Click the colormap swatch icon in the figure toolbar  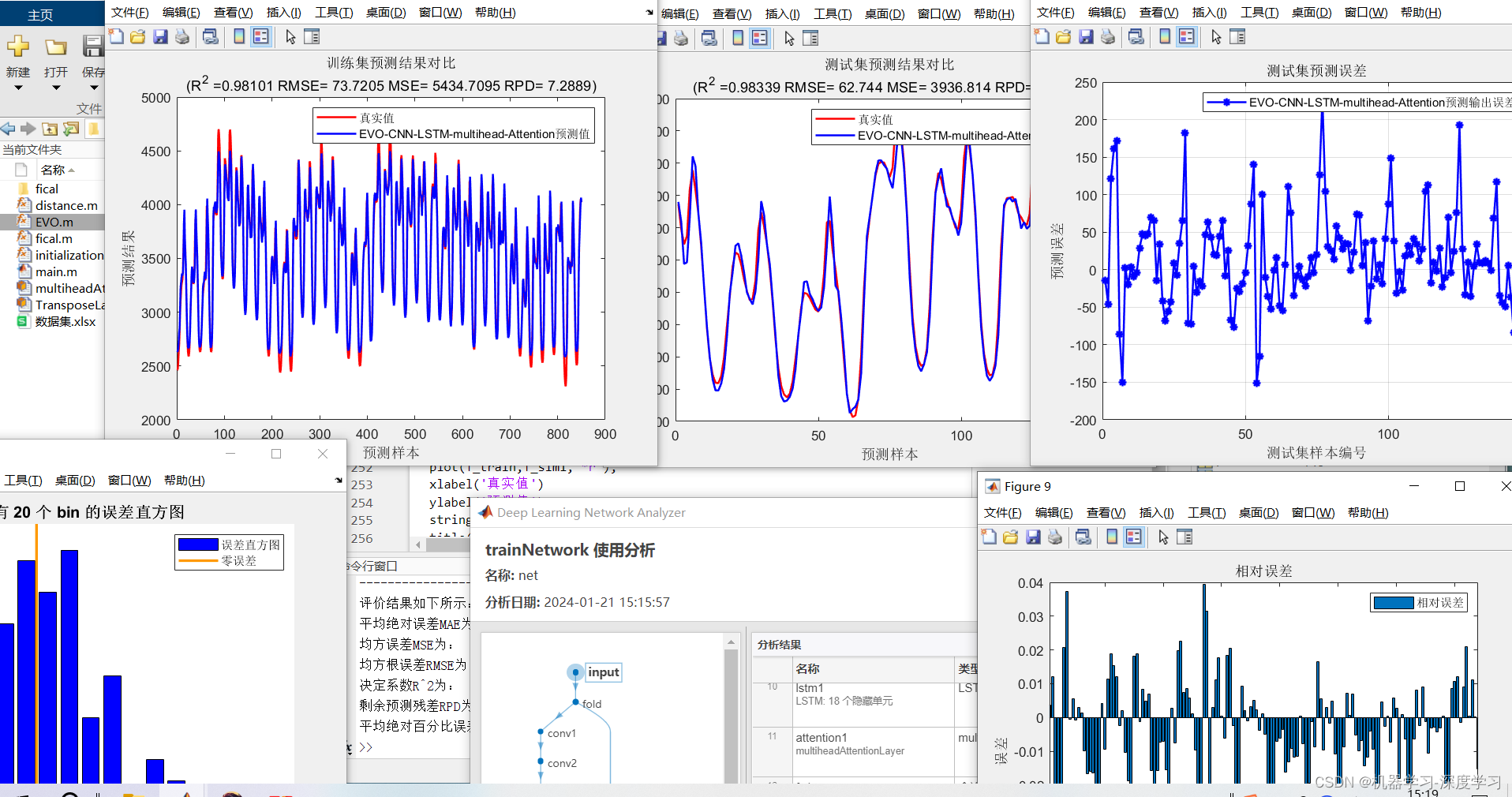(x=239, y=36)
